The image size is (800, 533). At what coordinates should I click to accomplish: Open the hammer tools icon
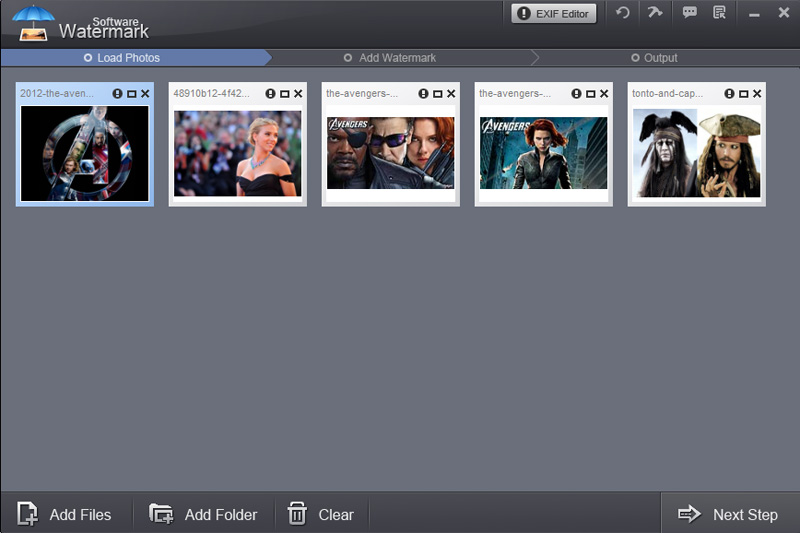[655, 13]
